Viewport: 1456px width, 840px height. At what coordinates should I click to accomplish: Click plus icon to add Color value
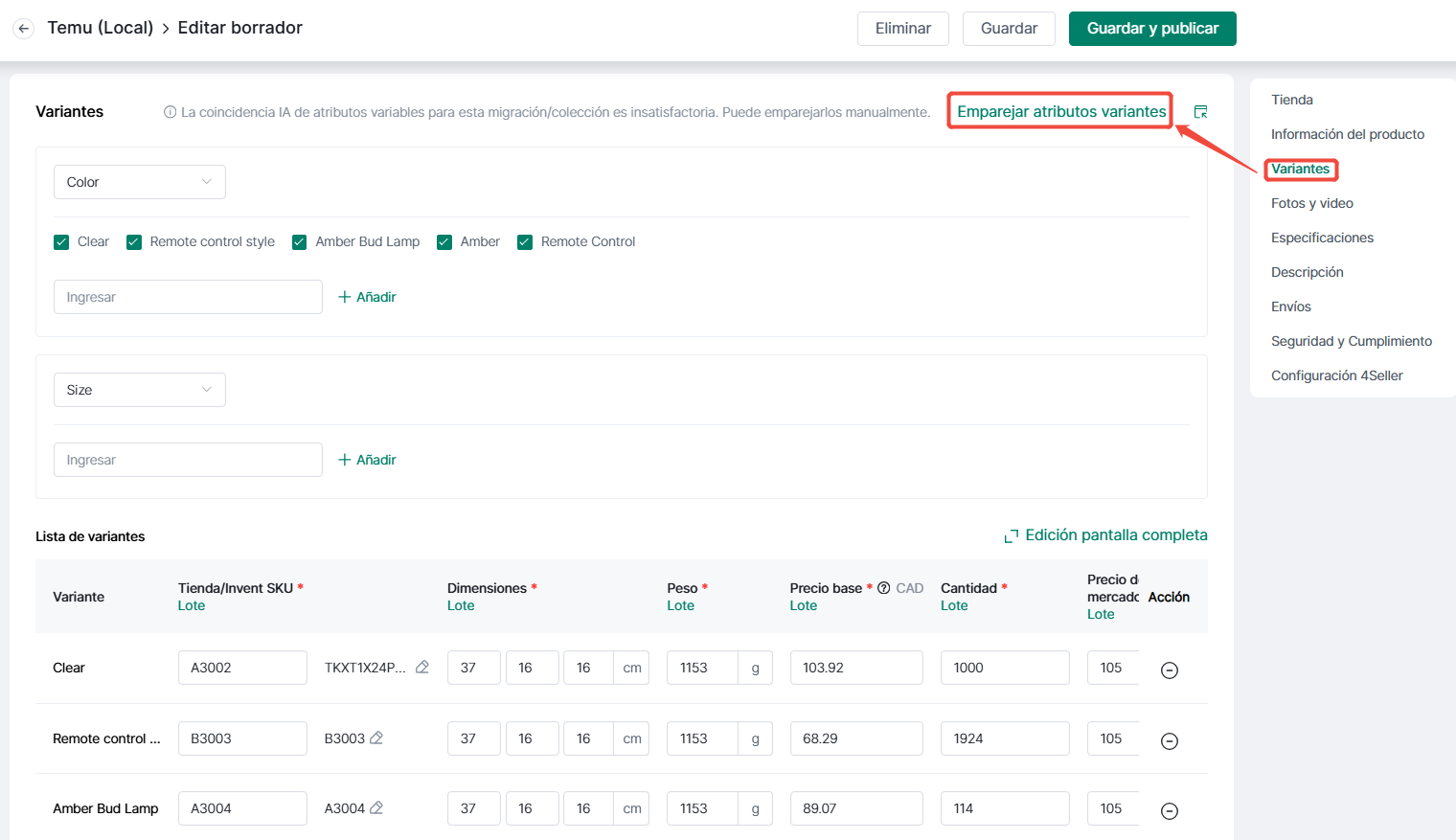click(345, 297)
